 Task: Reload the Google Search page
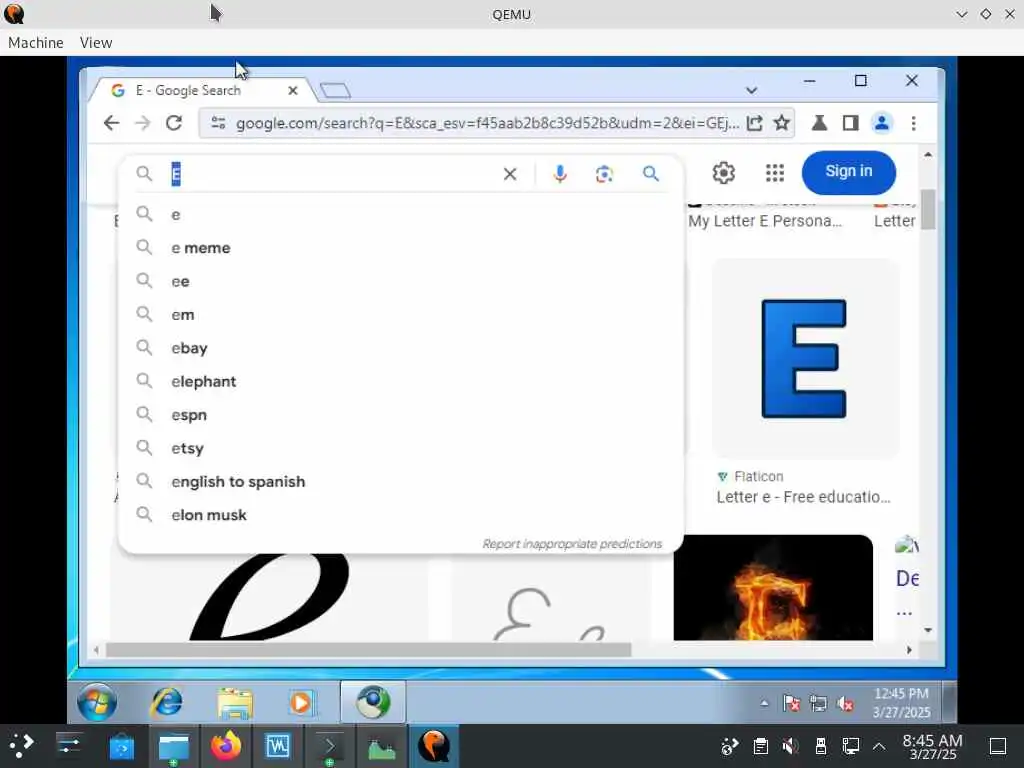(x=174, y=123)
